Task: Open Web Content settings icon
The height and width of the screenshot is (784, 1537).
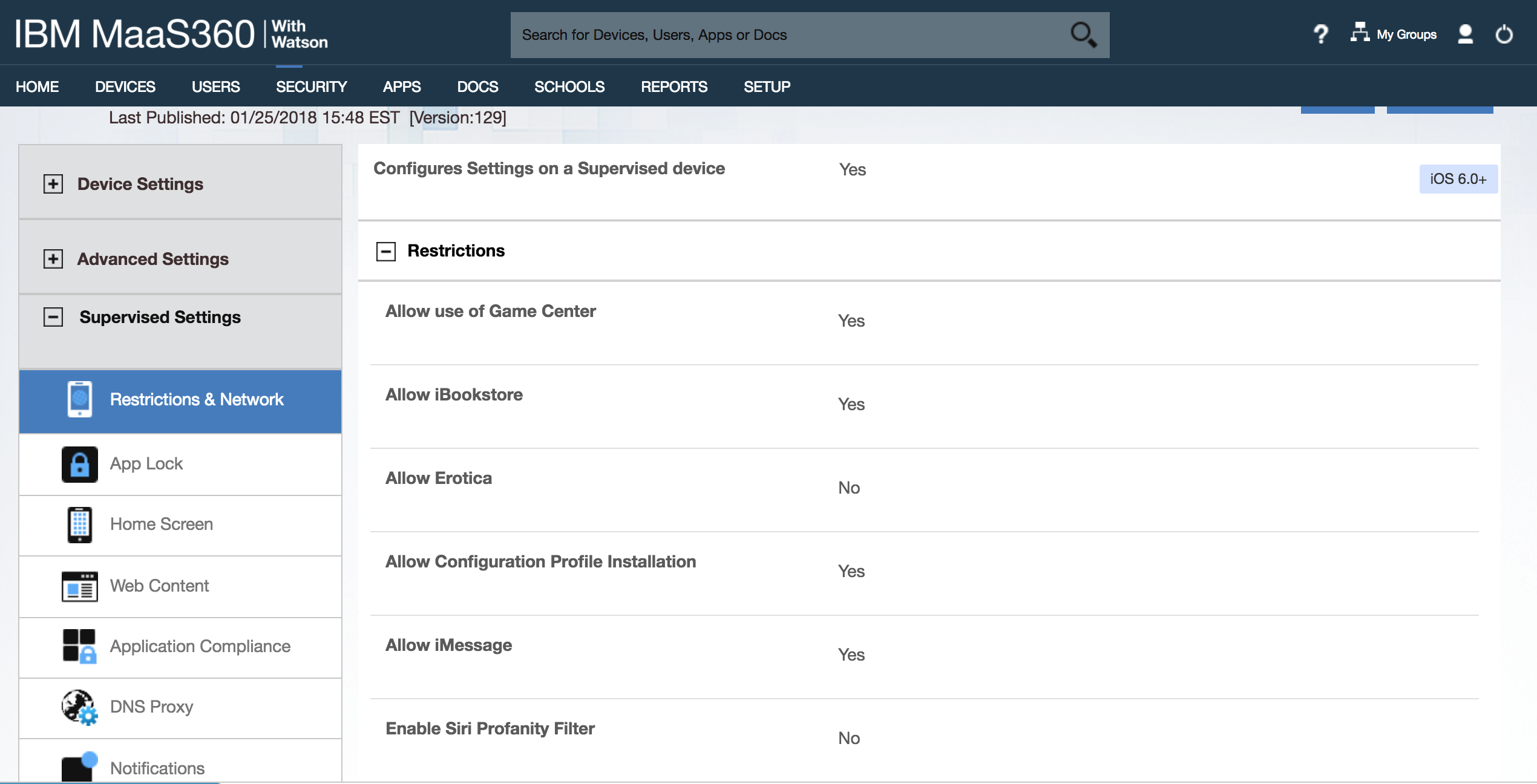Action: point(79,586)
